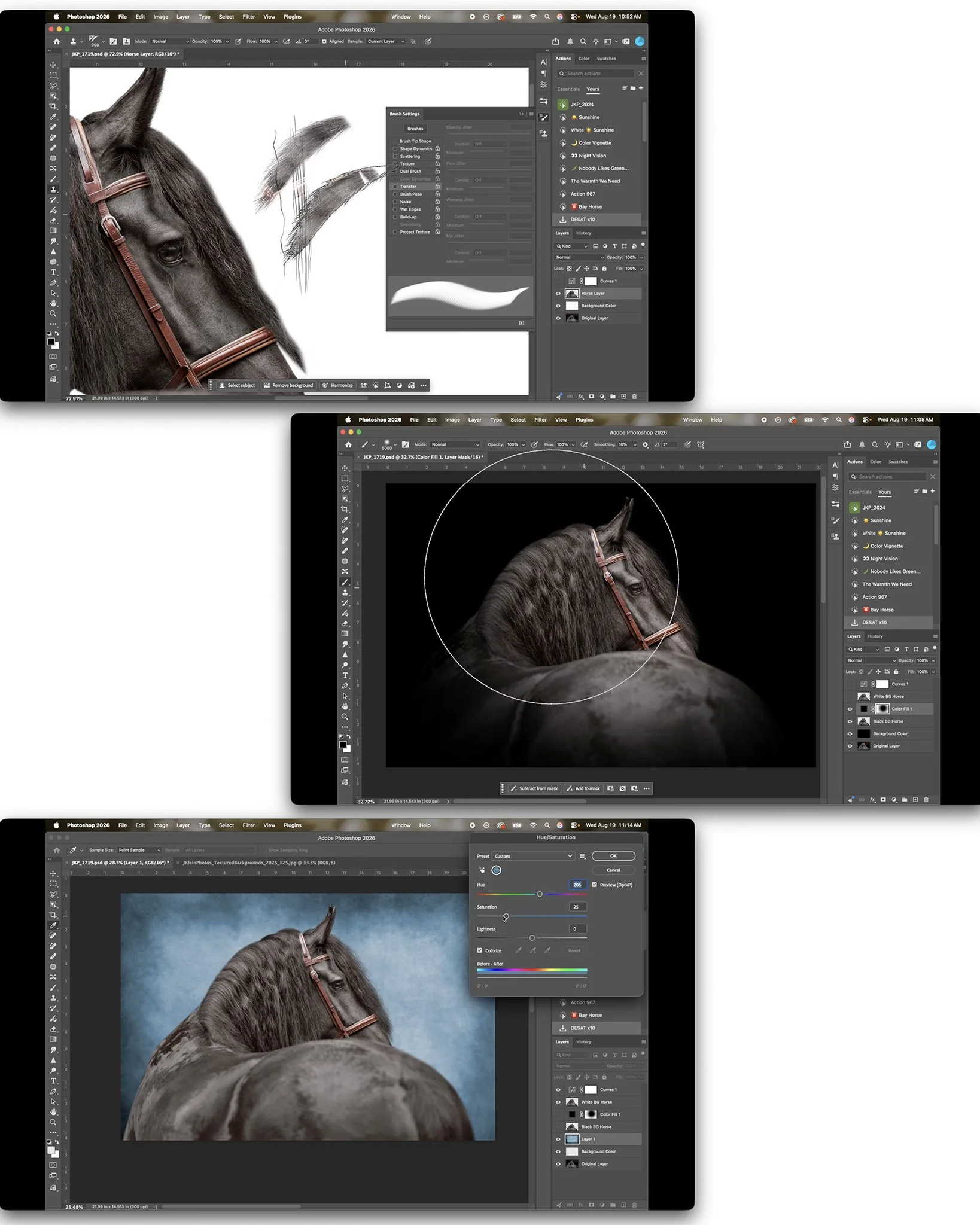Enable Scattering in Brush Settings

pyautogui.click(x=395, y=156)
